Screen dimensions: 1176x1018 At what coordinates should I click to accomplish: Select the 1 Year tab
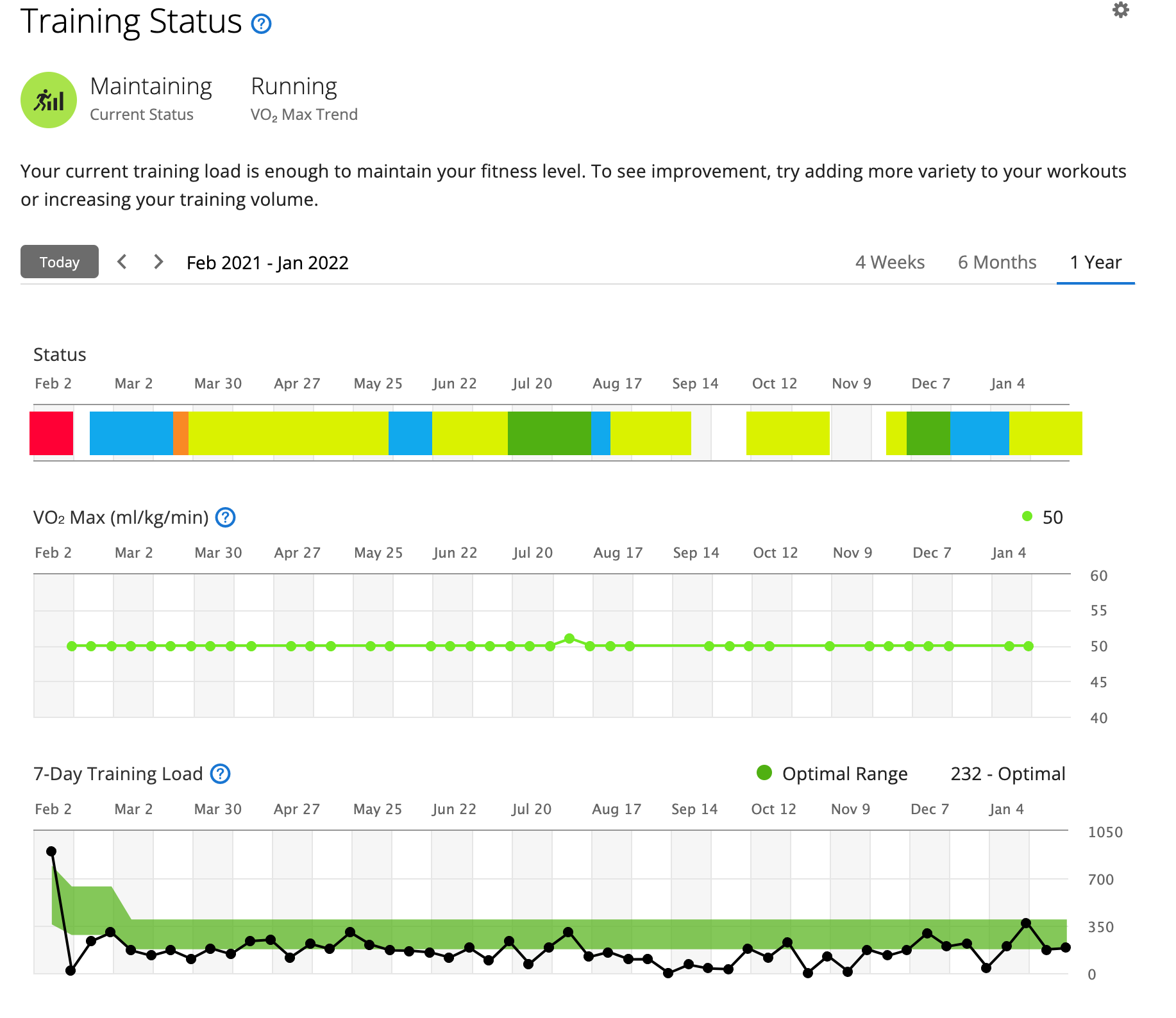[x=1095, y=262]
